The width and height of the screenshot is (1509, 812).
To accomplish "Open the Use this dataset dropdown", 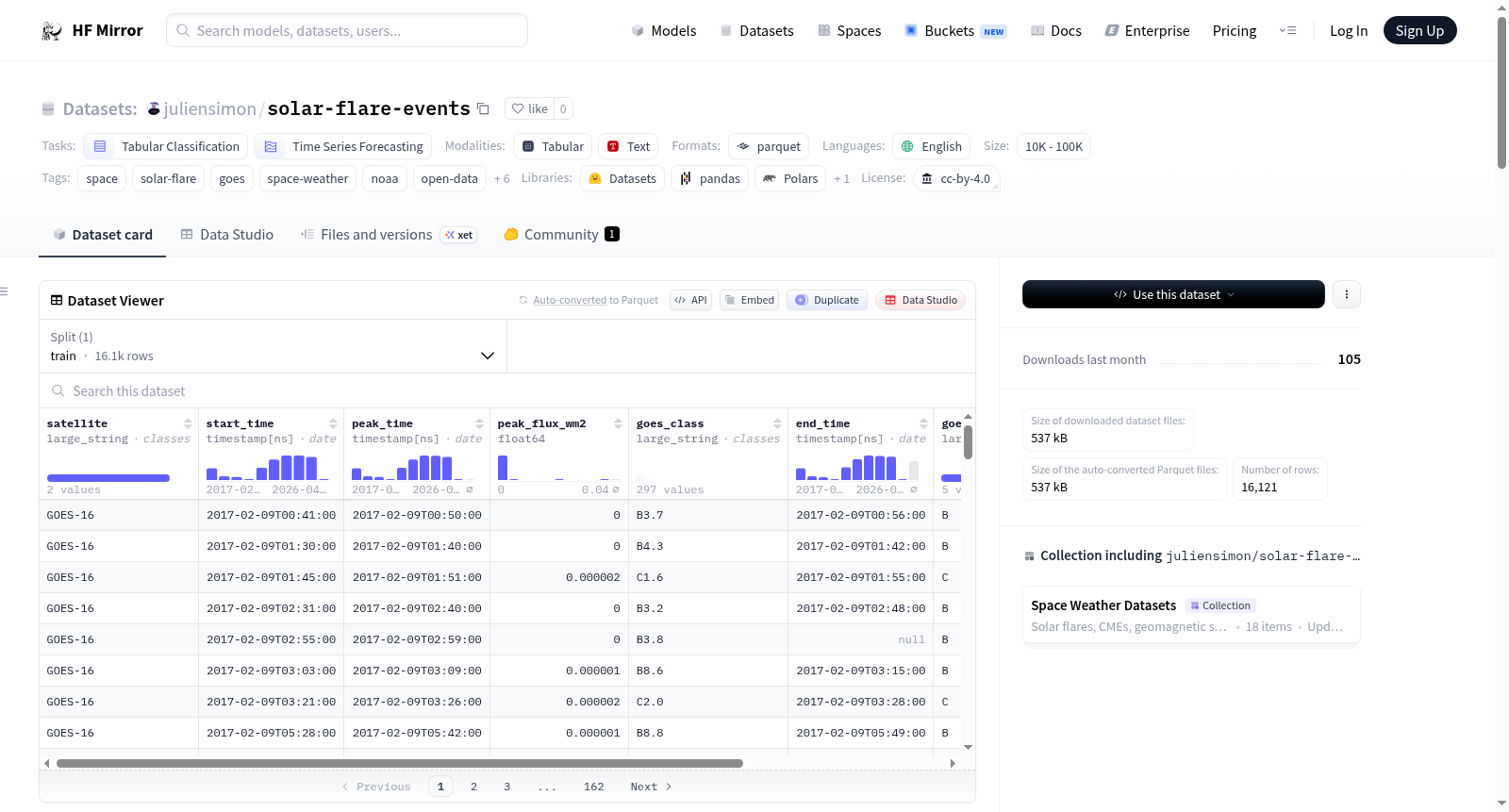I will 1173,294.
